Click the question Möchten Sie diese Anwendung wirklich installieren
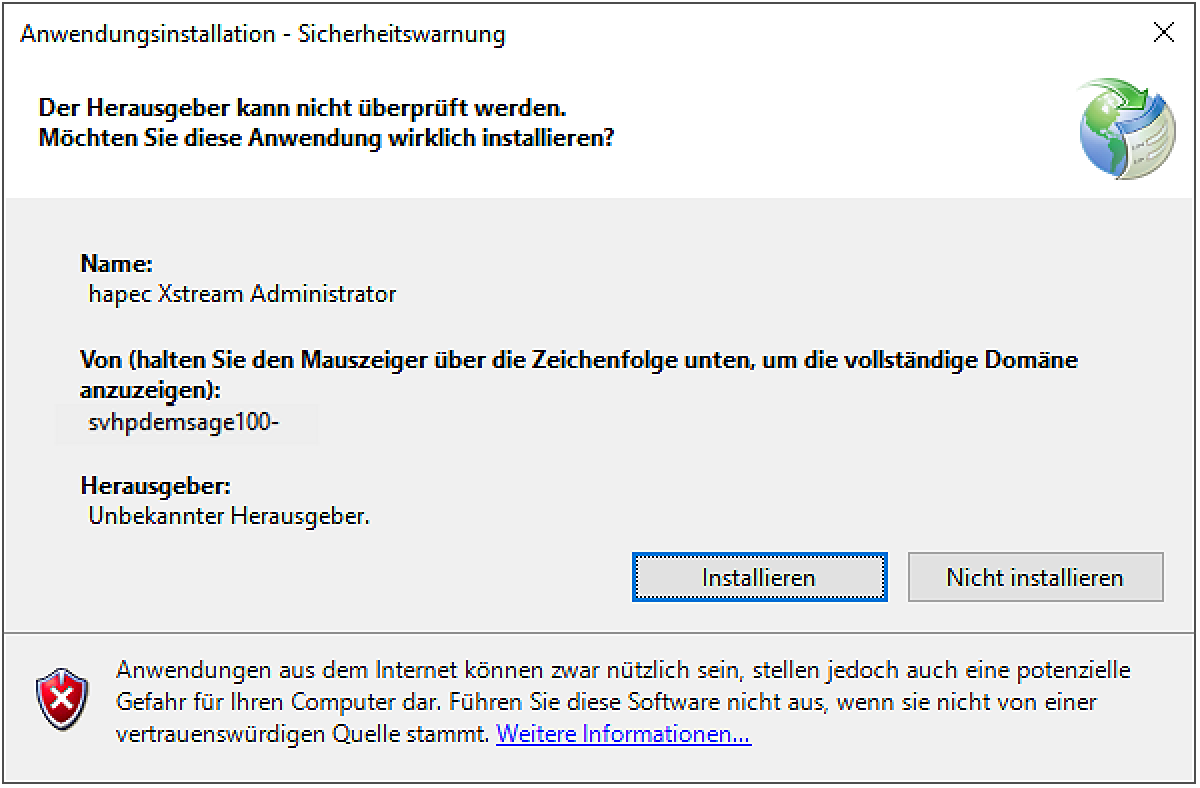 pyautogui.click(x=326, y=138)
